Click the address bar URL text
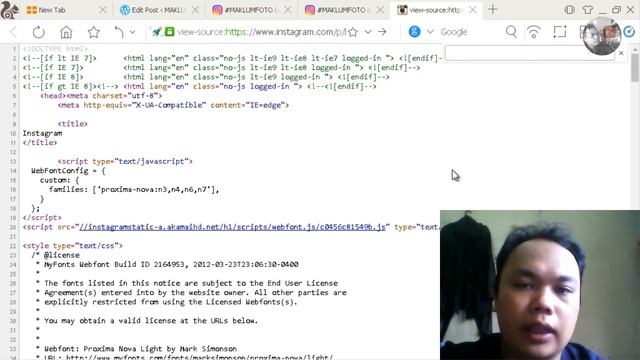 (261, 32)
